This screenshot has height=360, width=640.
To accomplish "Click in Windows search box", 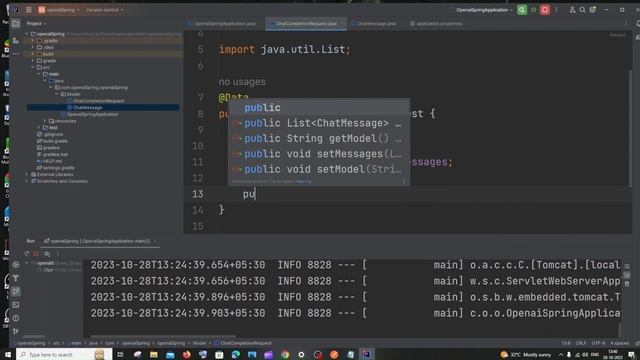I will click(64, 355).
